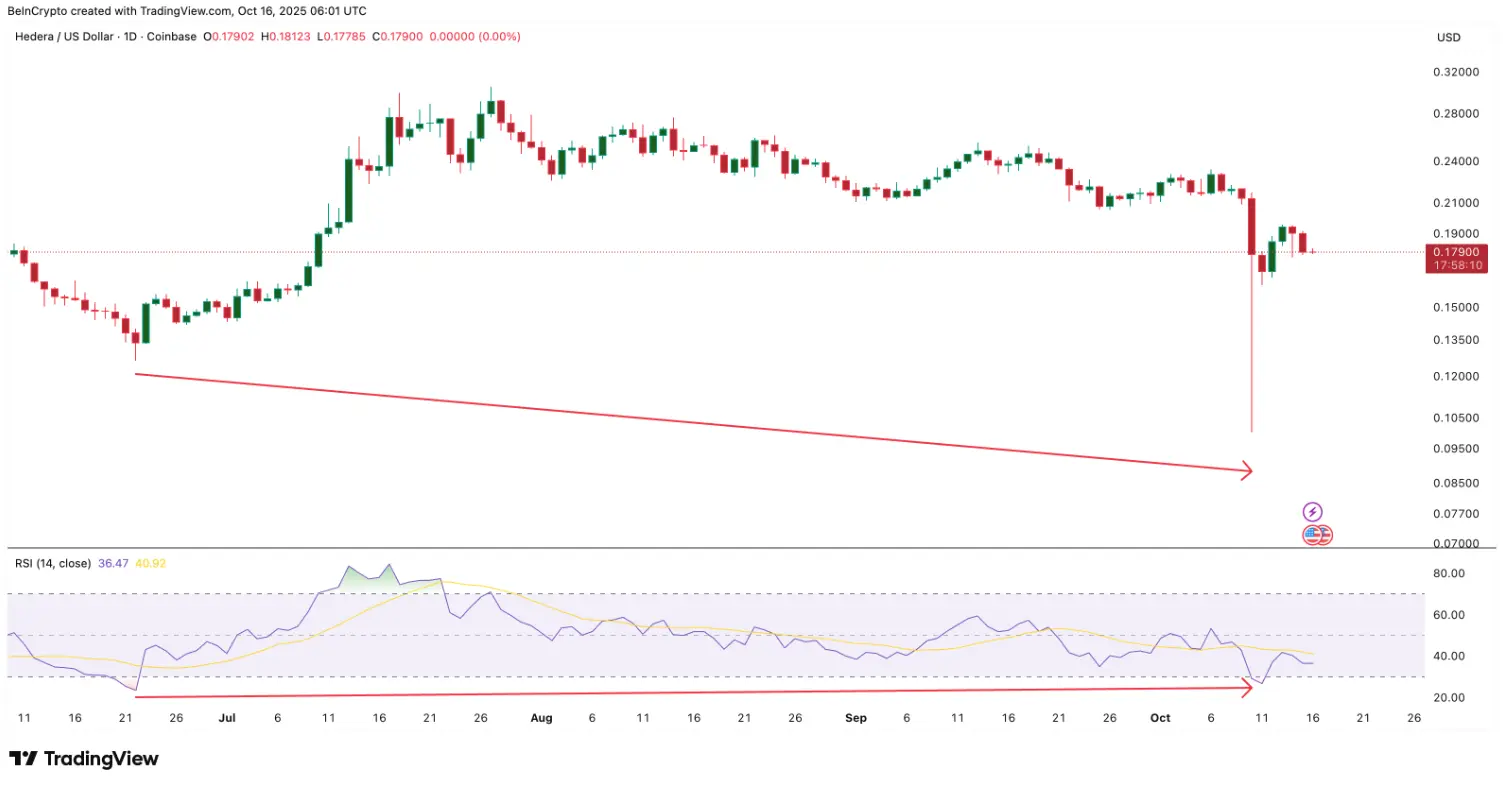Click the BeInCrypto TradingView.com attribution text

187,10
